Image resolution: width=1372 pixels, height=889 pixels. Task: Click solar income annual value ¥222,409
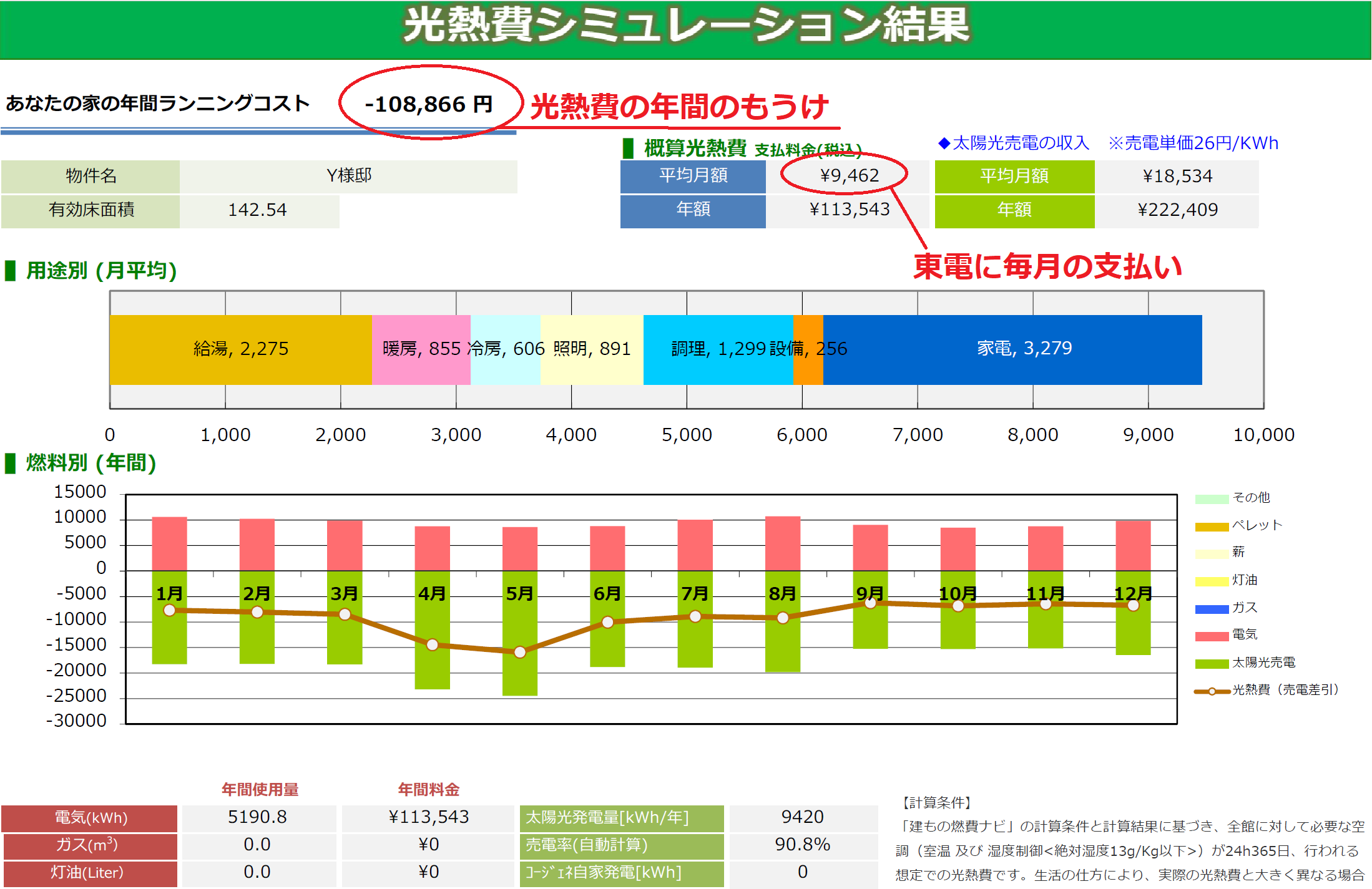tap(1177, 210)
